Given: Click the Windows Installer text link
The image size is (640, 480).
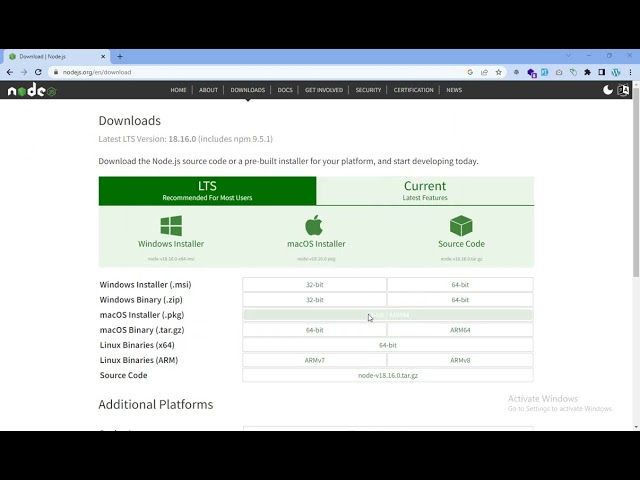Looking at the screenshot, I should point(171,244).
